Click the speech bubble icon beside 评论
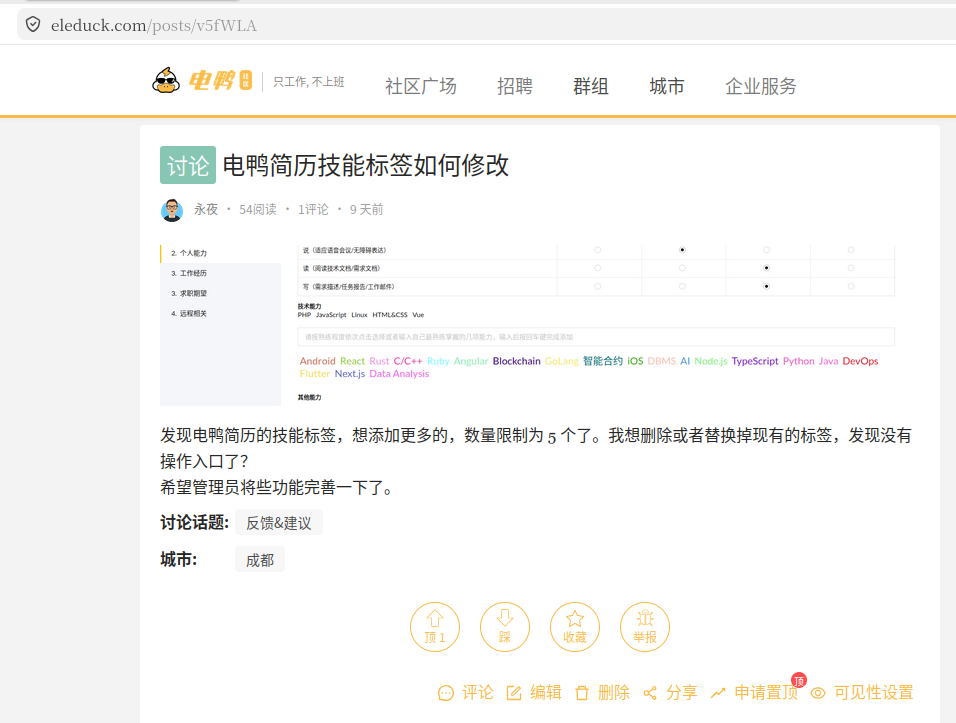This screenshot has width=956, height=723. [x=446, y=693]
